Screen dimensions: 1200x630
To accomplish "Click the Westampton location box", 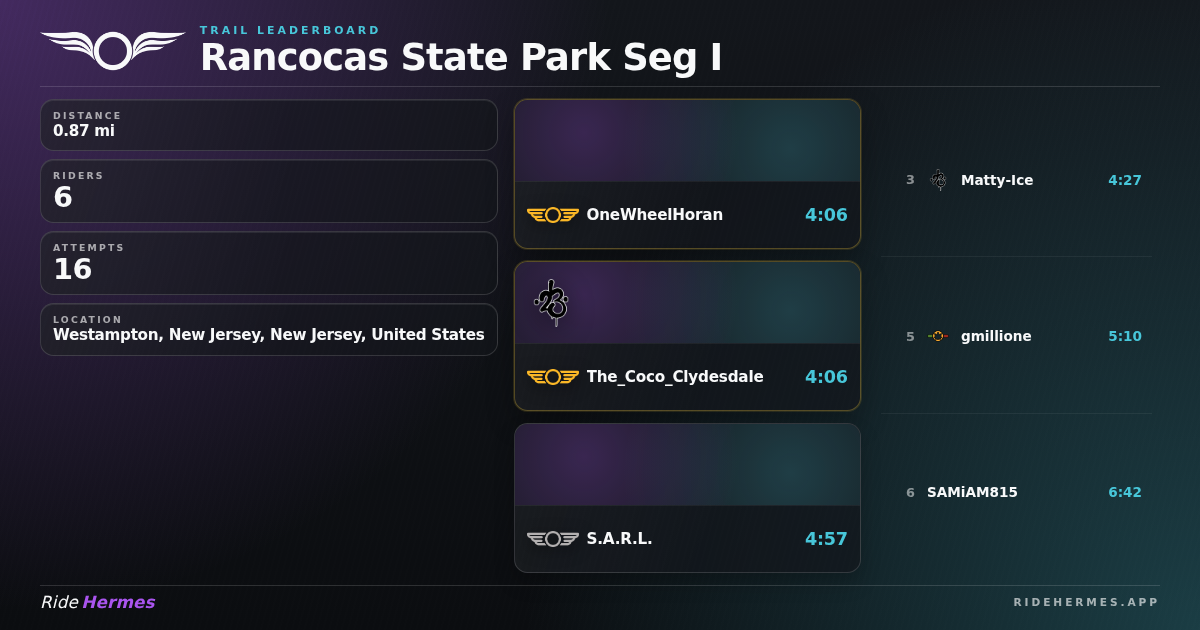I will pos(269,329).
